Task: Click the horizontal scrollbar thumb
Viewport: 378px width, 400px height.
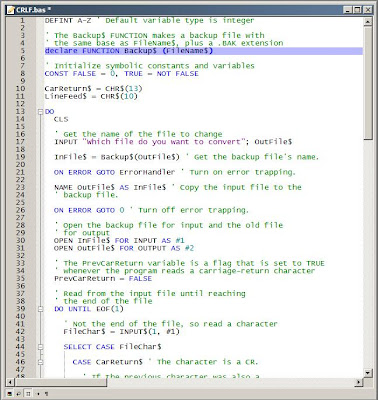Action: click(60, 382)
